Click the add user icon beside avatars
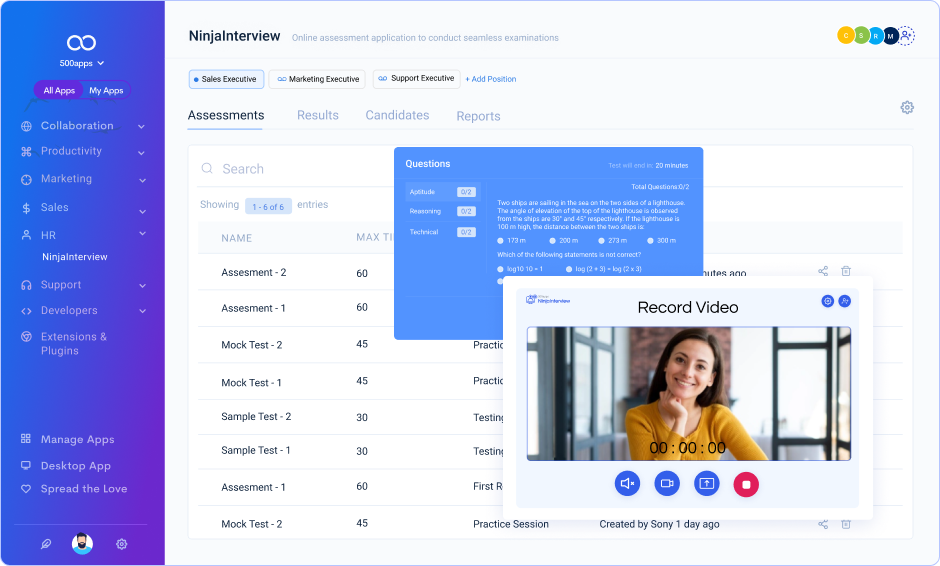The width and height of the screenshot is (940, 566). [906, 36]
